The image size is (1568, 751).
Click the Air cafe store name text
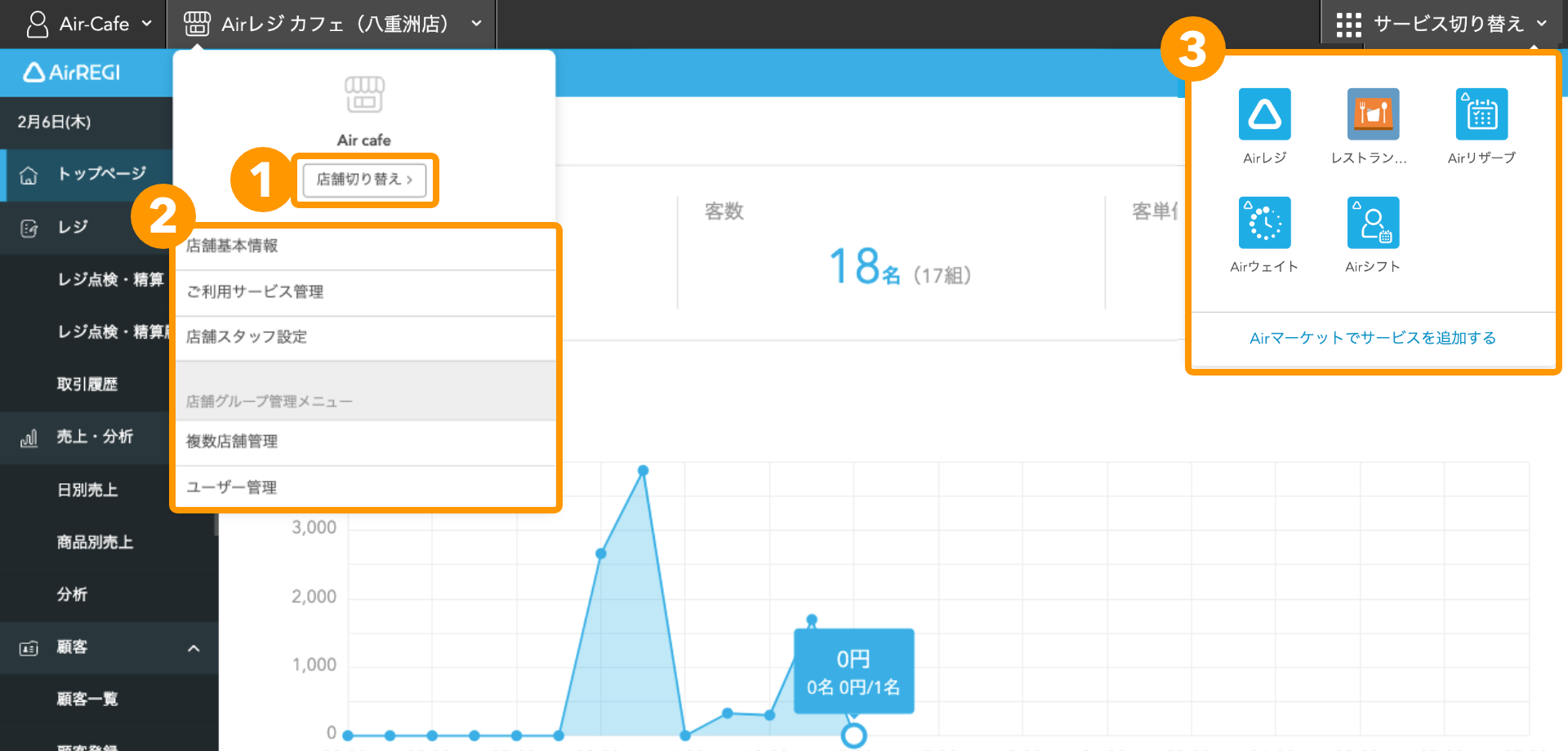(x=364, y=140)
